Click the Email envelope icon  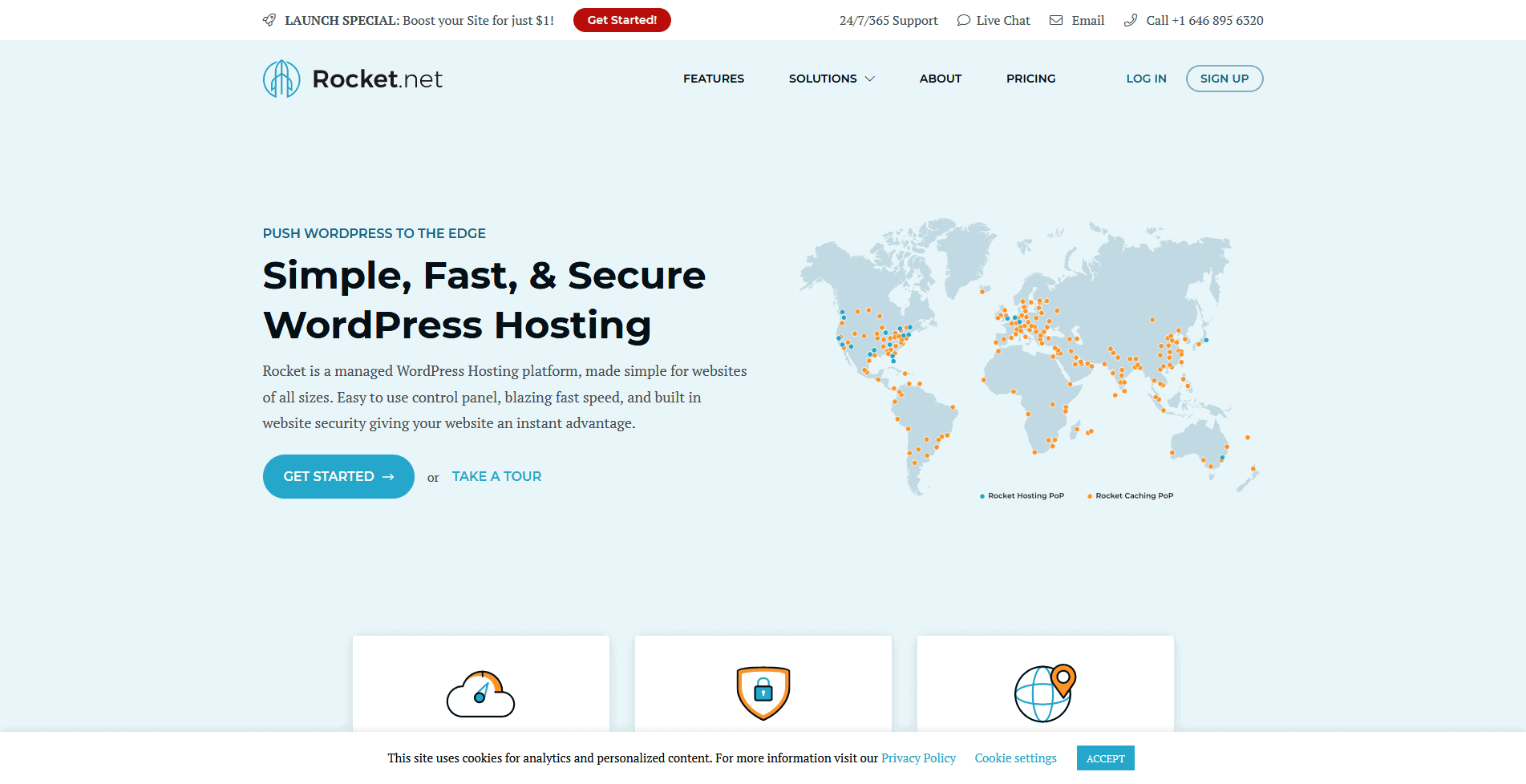pos(1056,20)
